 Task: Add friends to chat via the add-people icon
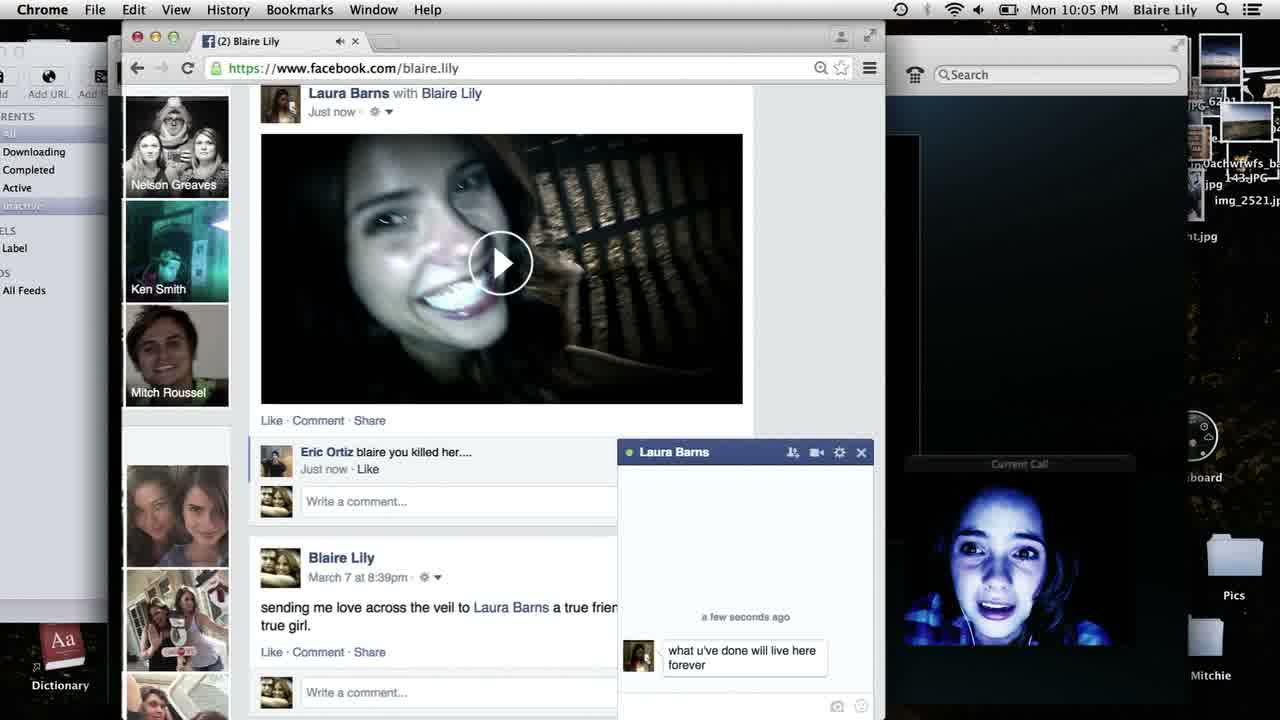792,453
